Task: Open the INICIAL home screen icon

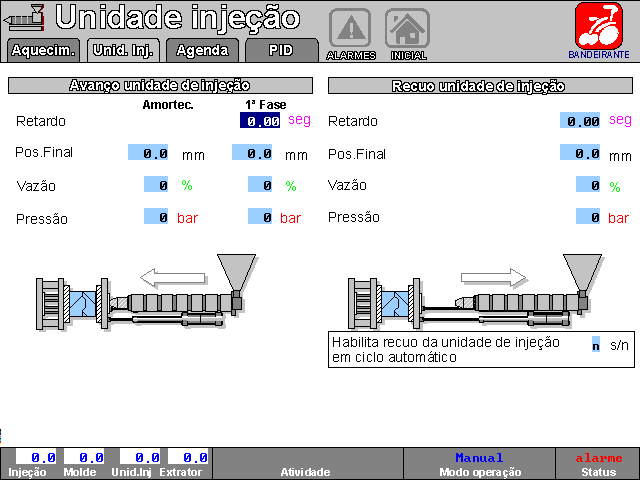Action: pos(407,27)
